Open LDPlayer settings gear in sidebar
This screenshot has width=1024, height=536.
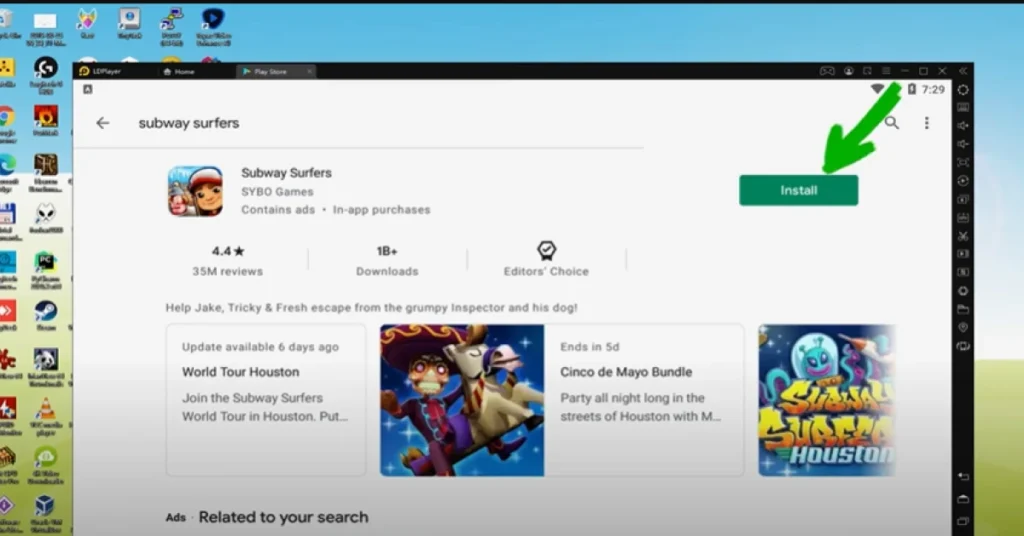(963, 89)
